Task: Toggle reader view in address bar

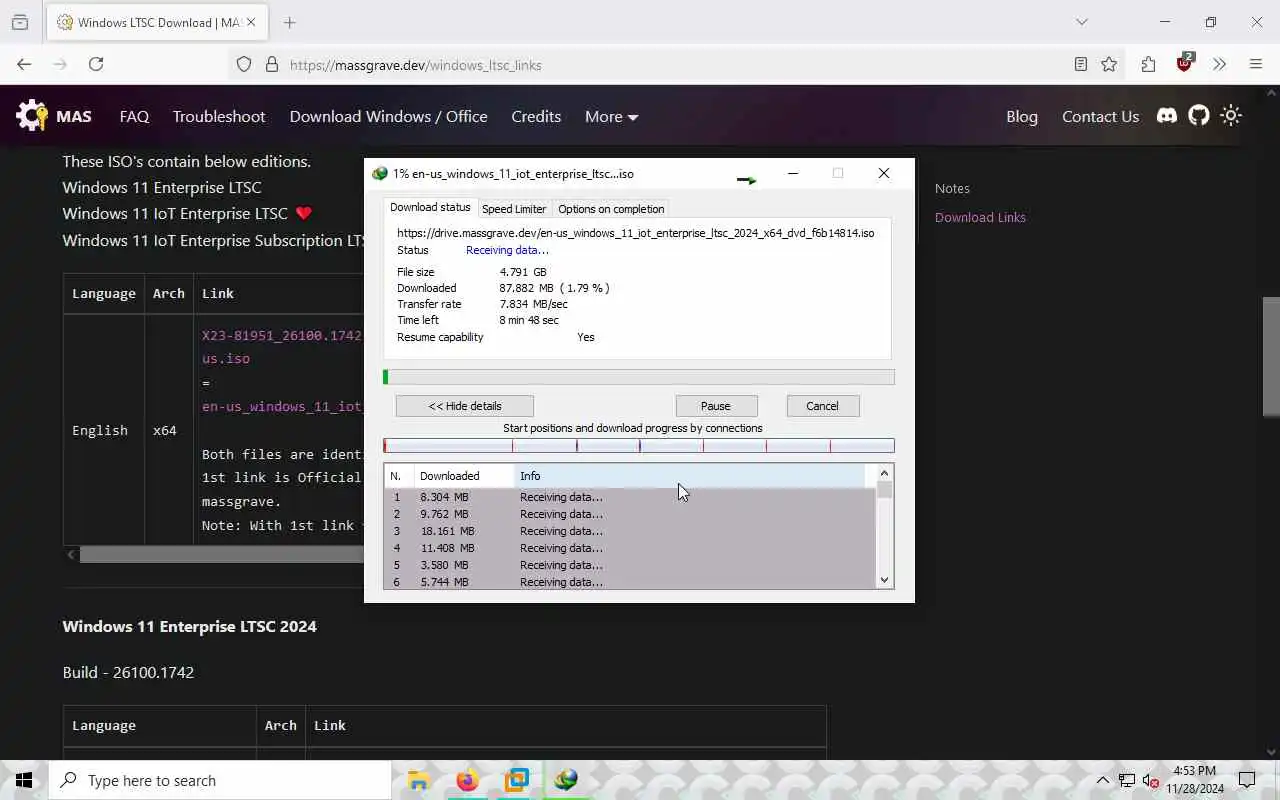Action: pos(1080,64)
